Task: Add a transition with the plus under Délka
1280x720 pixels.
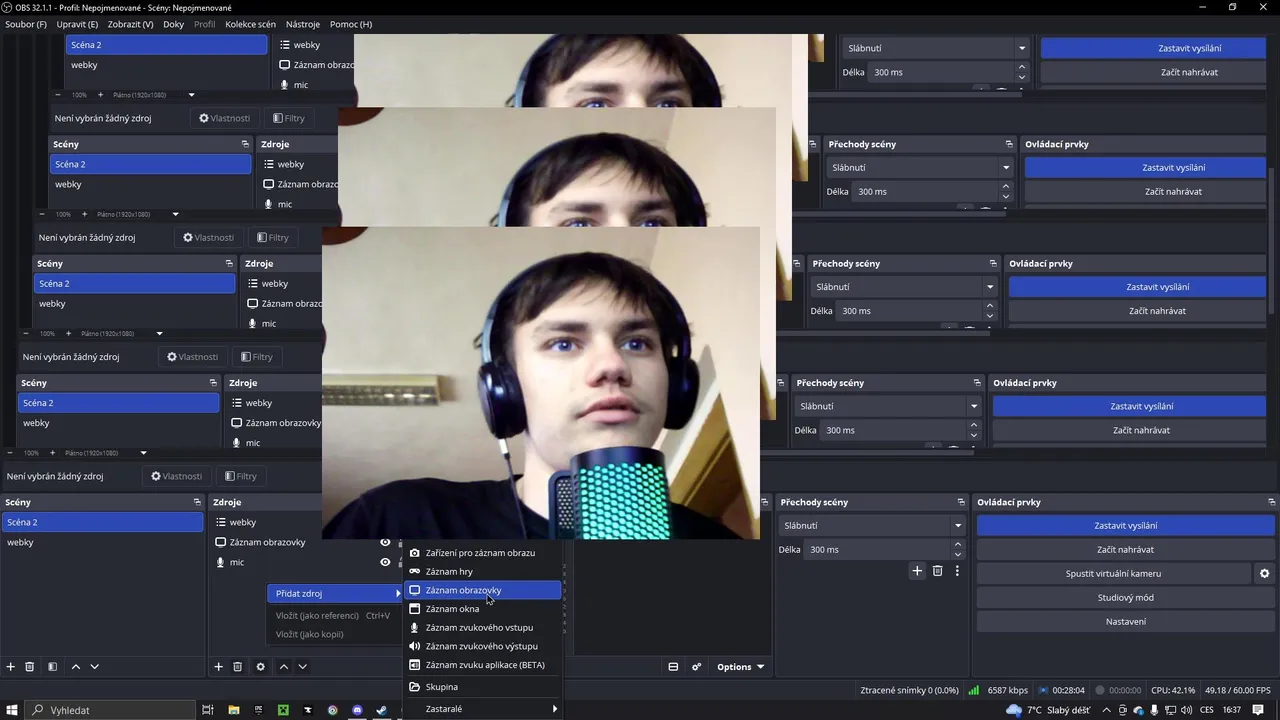Action: coord(917,571)
